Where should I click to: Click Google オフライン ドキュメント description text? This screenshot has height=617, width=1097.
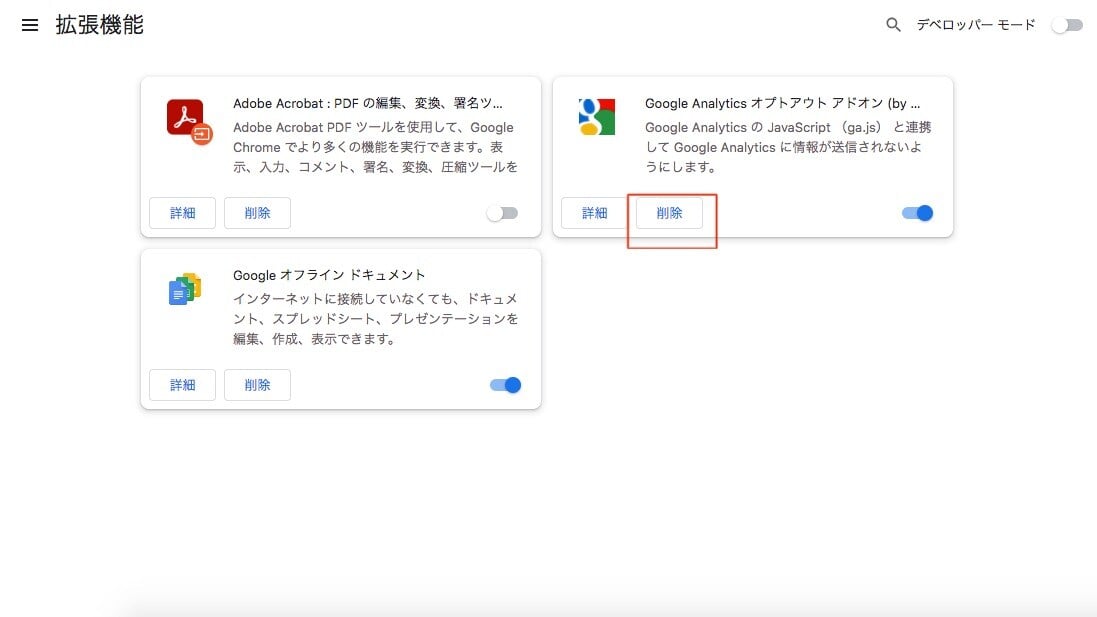376,319
